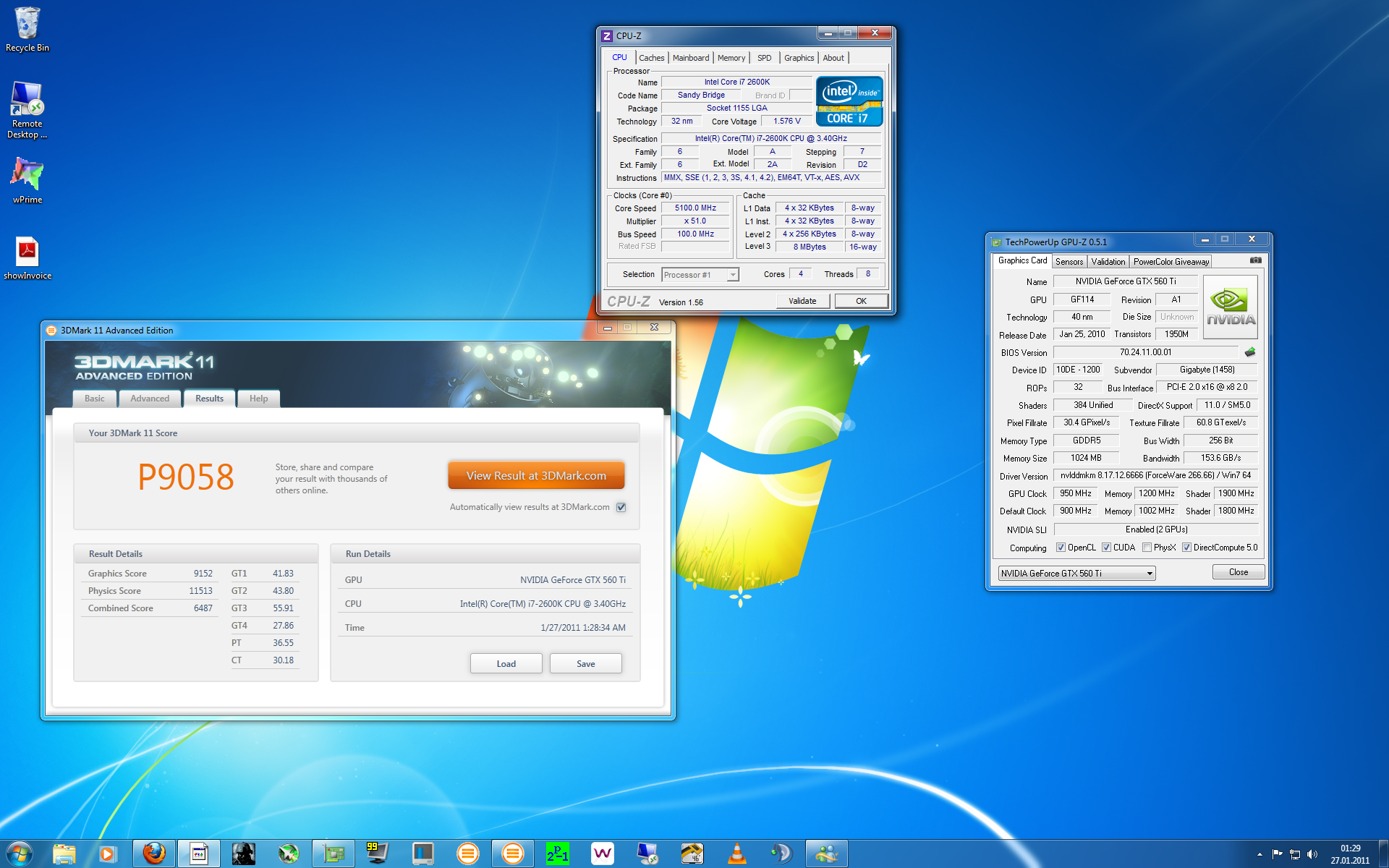
Task: Open PowerColor Giveaway tab in GPU-Z
Action: point(1171,262)
